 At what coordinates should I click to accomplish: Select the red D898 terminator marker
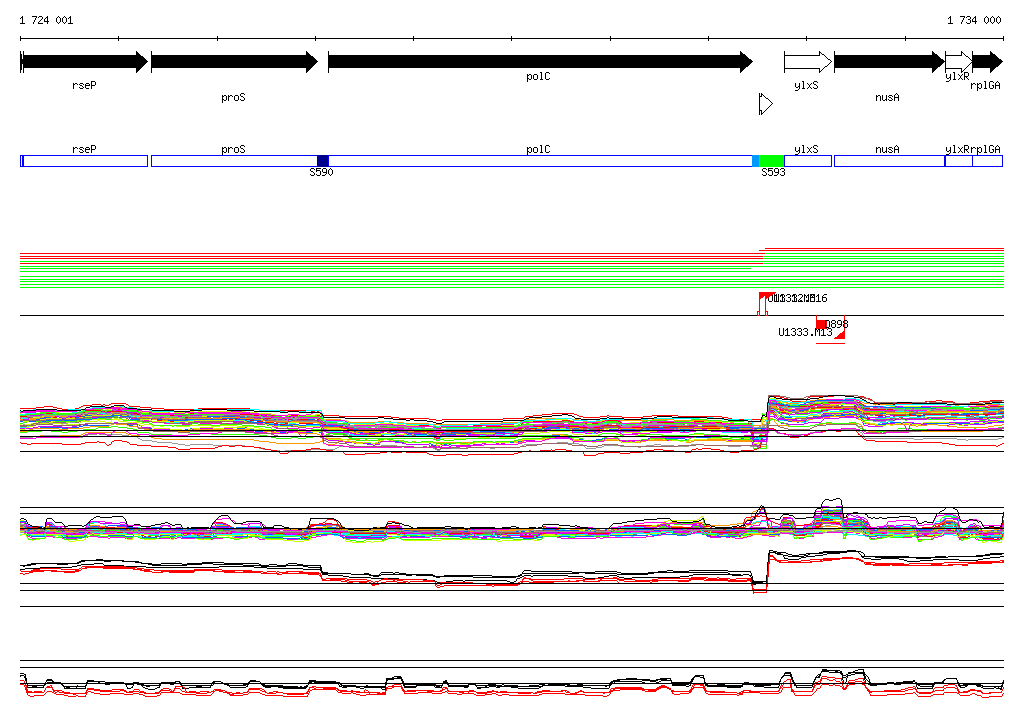click(823, 325)
